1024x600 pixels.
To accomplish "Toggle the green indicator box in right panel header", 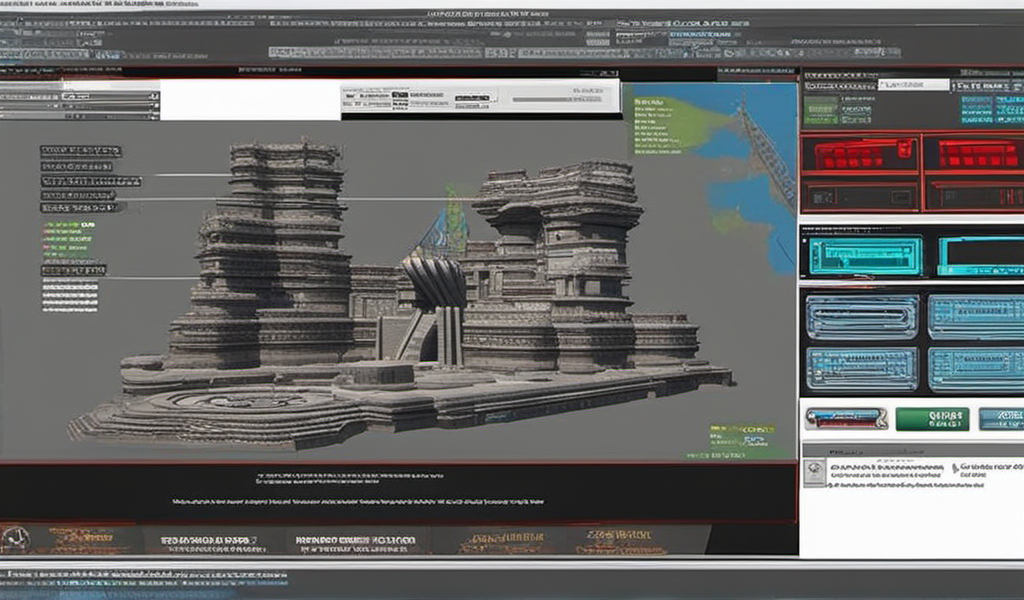I will (x=821, y=108).
